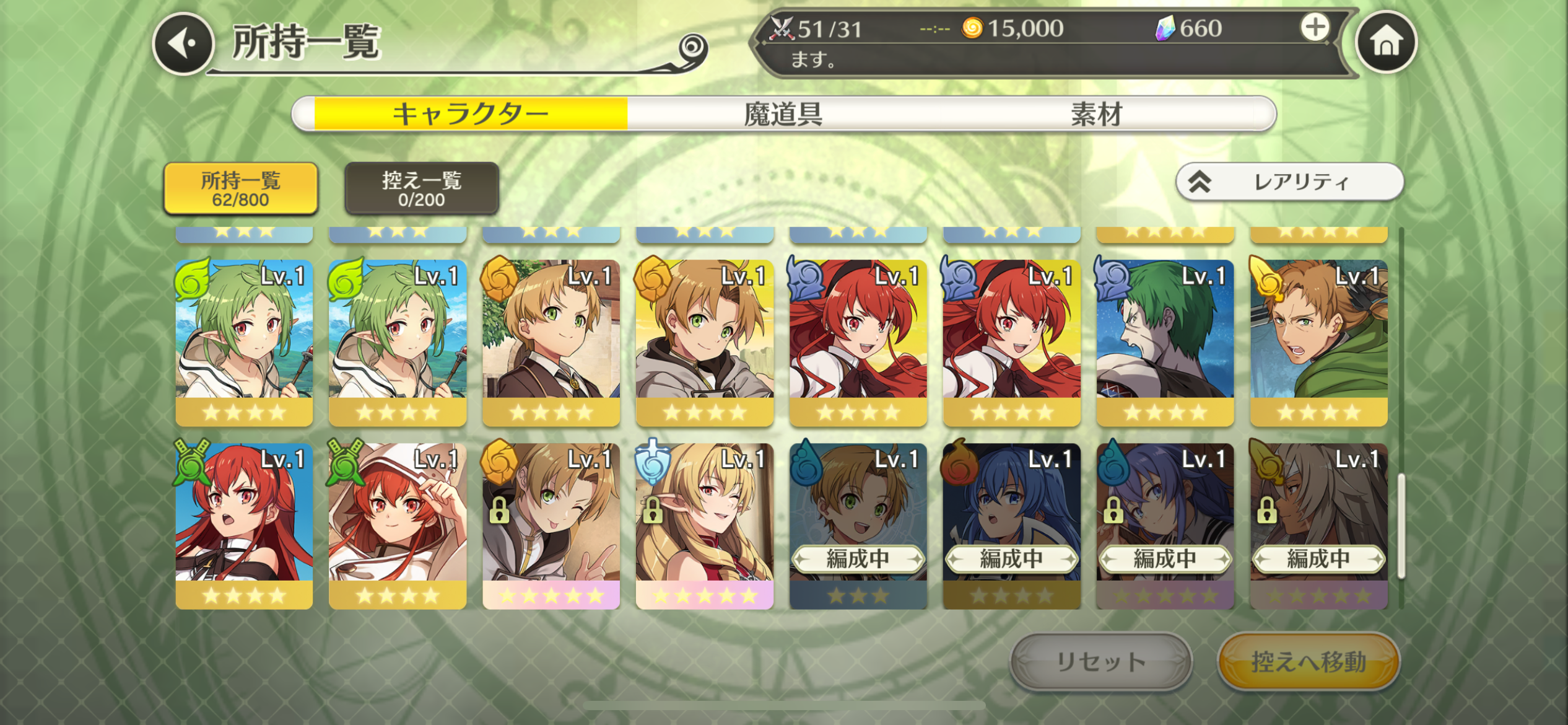Tap the back arrow icon

pyautogui.click(x=183, y=43)
